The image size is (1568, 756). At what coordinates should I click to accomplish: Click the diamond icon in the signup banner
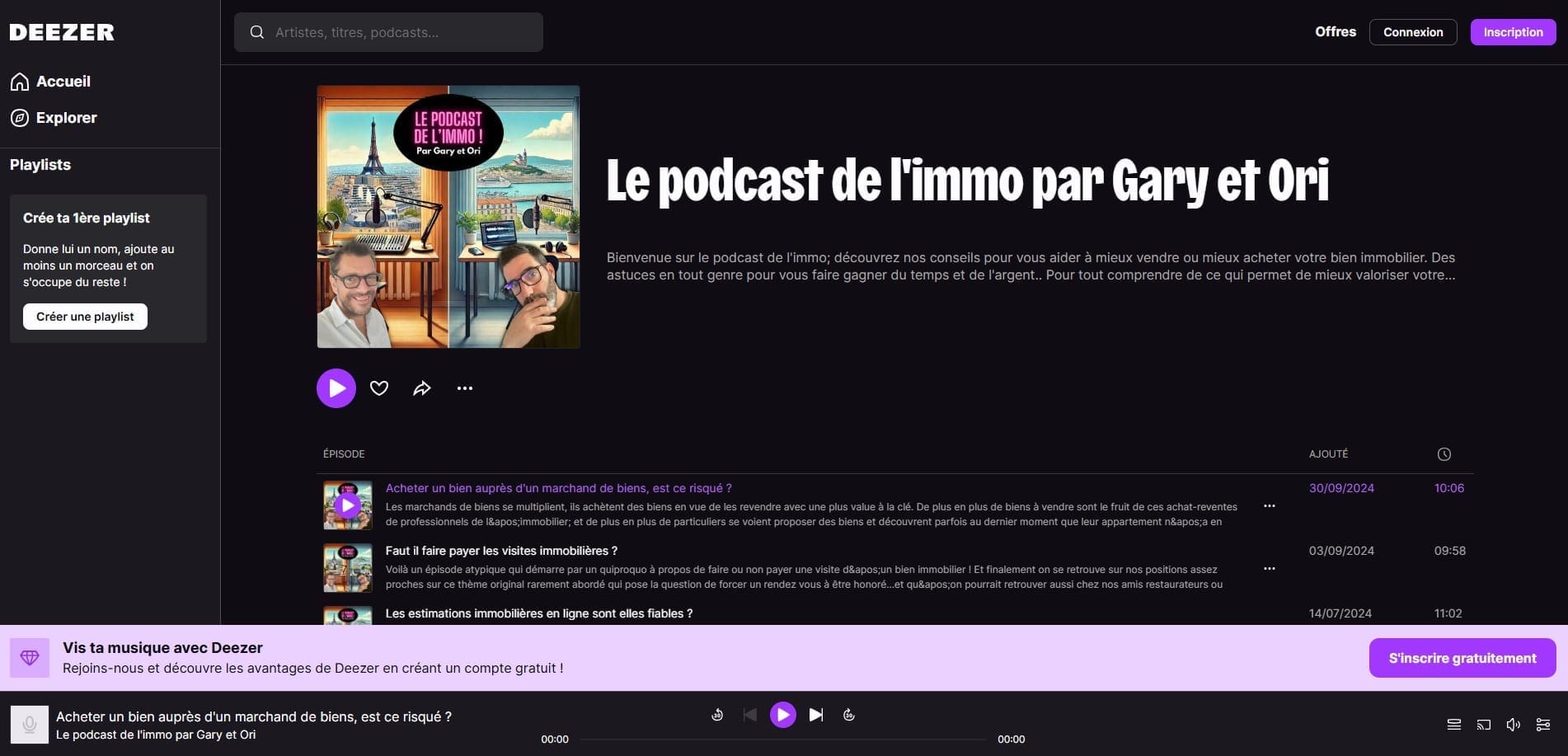click(30, 658)
